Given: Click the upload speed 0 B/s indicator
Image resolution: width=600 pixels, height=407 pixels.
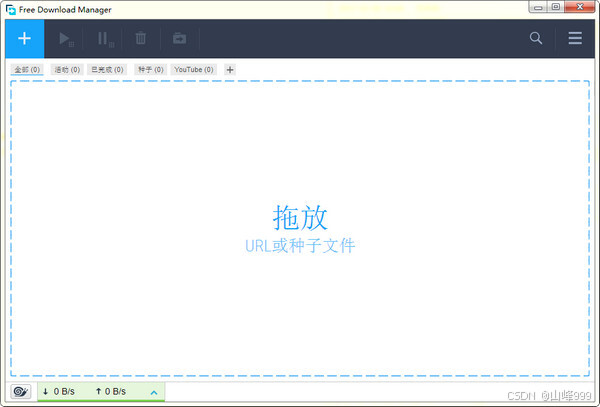Looking at the screenshot, I should [x=111, y=391].
